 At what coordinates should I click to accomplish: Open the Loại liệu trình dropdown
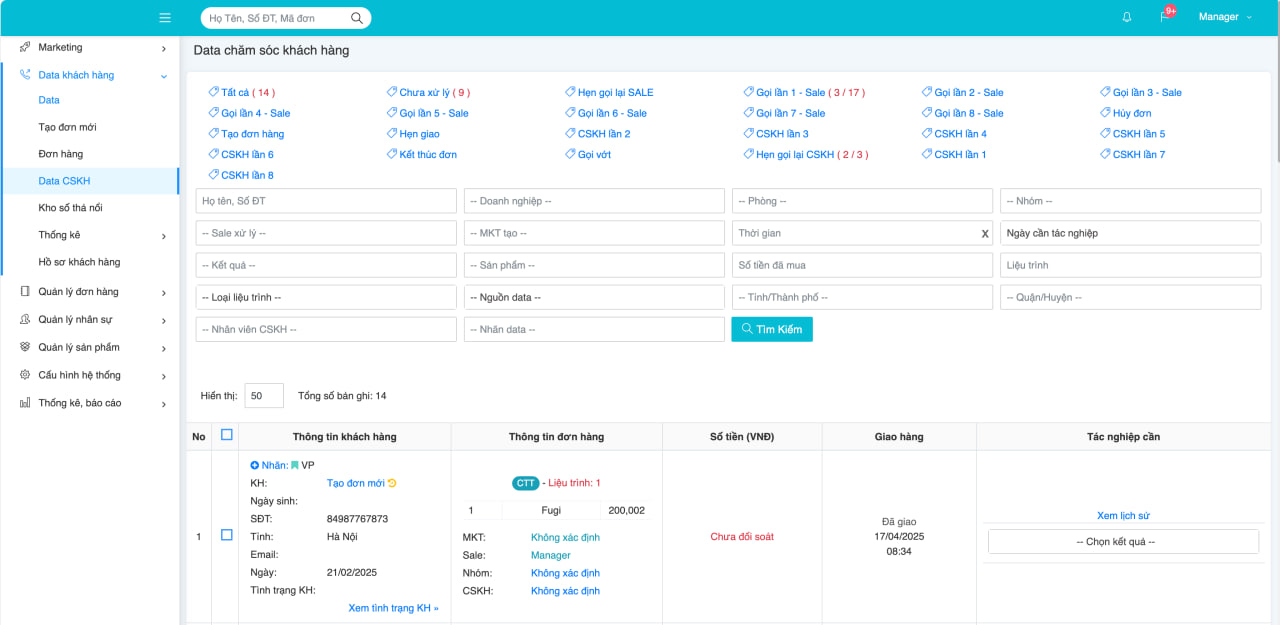click(326, 297)
